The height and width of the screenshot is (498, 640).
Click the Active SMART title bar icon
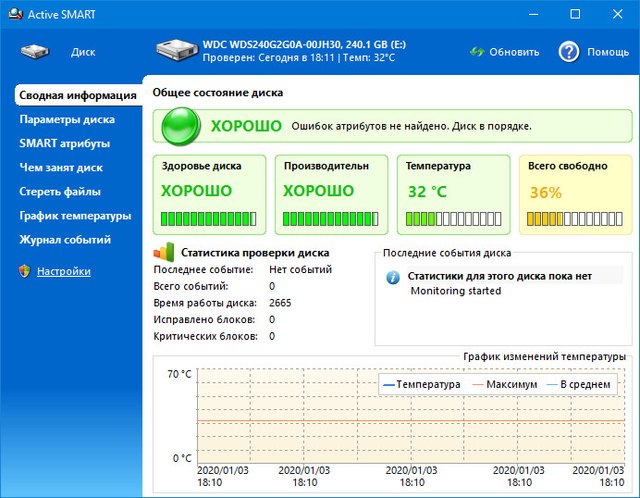14,14
